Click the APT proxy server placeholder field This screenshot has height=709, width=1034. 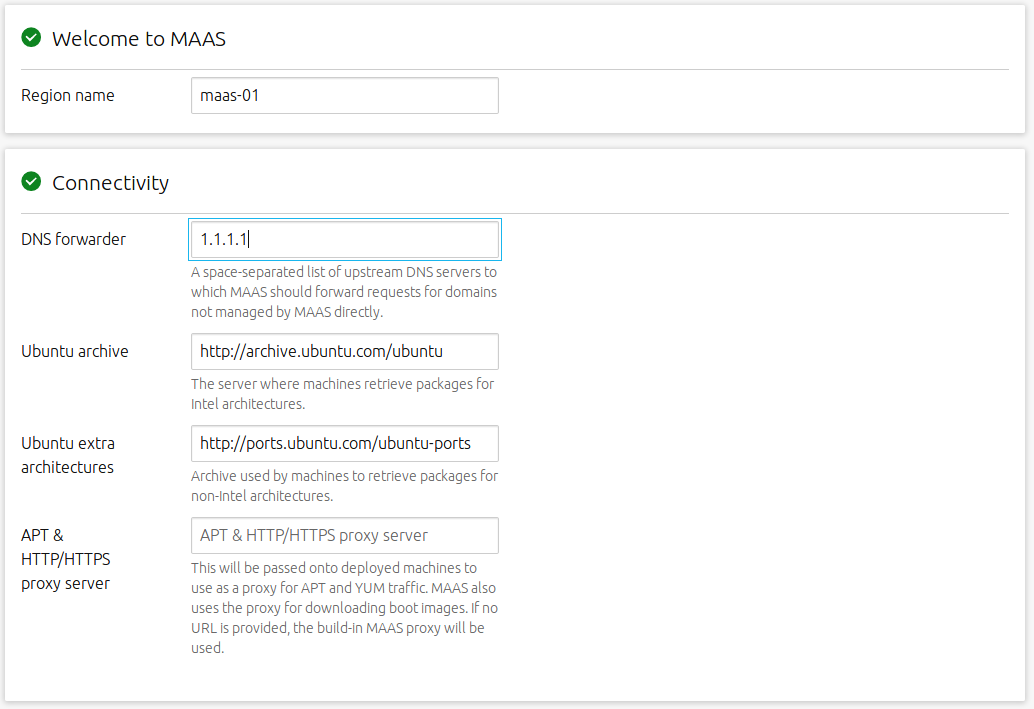[344, 535]
